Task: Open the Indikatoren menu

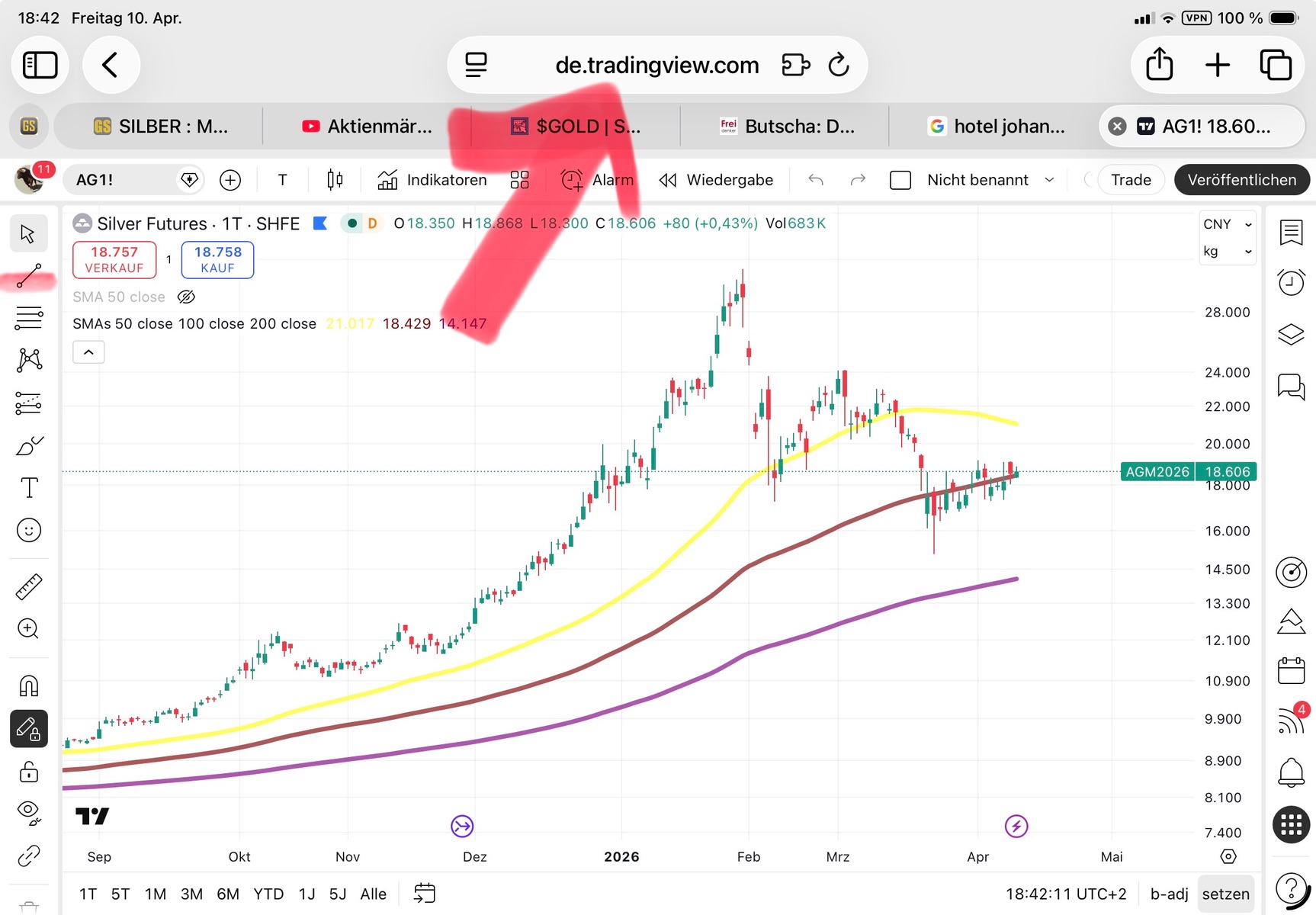Action: (x=432, y=180)
